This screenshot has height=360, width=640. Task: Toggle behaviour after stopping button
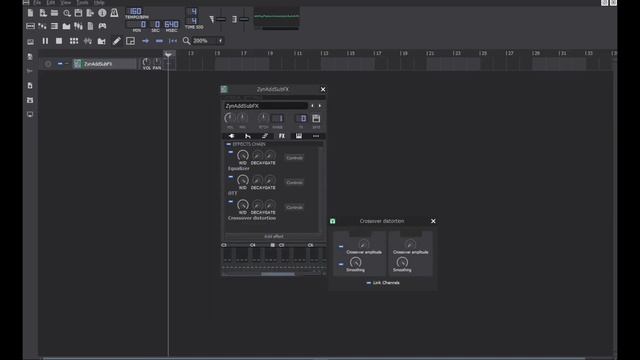click(173, 41)
